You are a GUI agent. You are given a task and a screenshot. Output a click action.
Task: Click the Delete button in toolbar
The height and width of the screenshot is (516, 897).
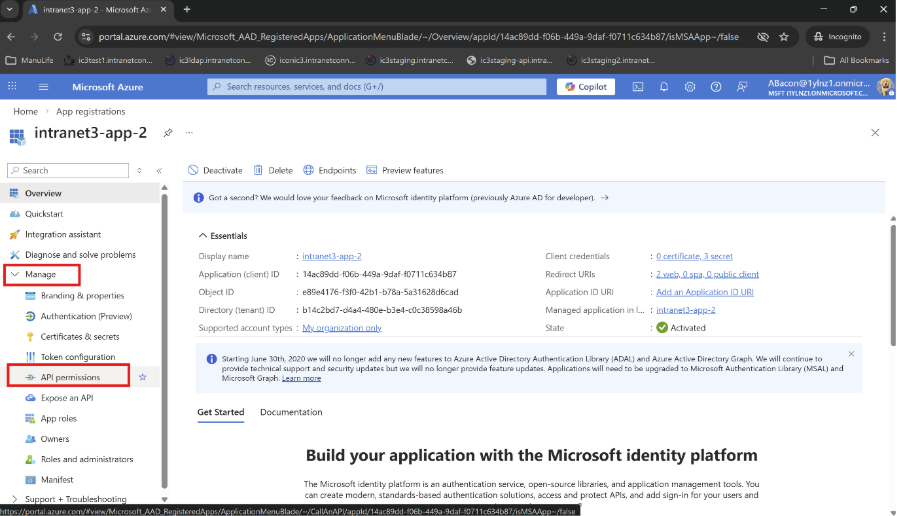[x=273, y=171]
